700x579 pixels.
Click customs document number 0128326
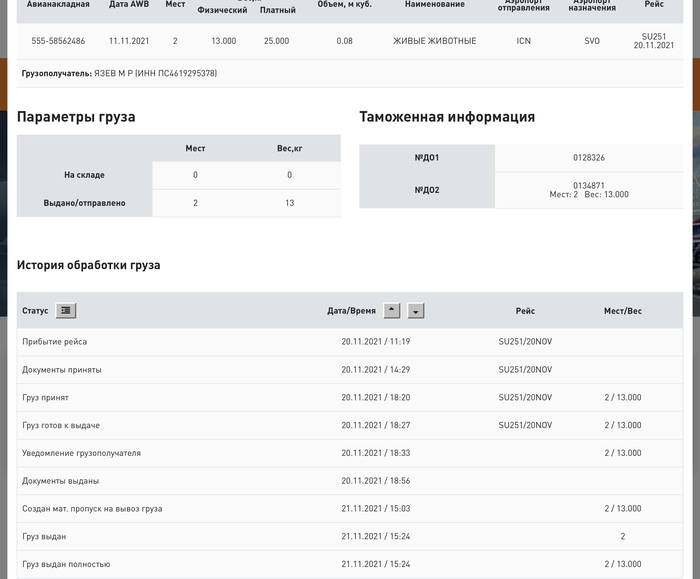(588, 158)
